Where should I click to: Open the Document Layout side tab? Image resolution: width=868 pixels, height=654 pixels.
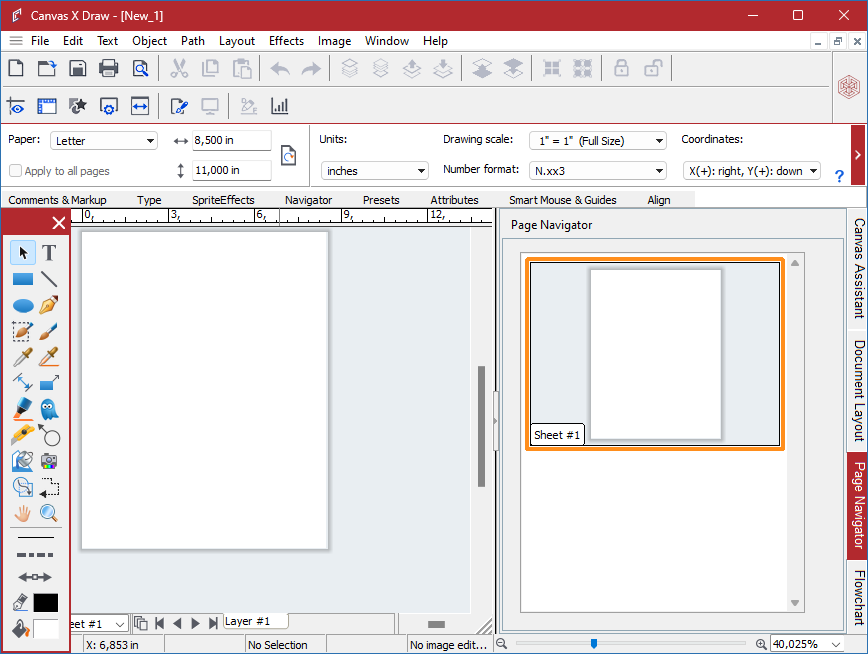857,391
